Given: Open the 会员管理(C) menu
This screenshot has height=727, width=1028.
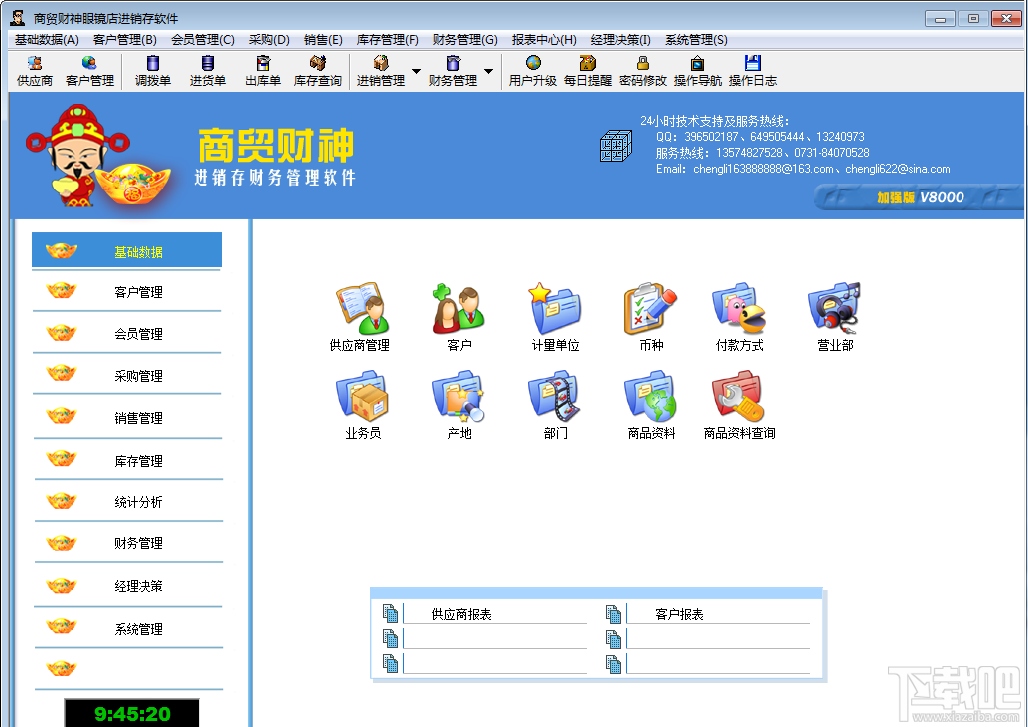Looking at the screenshot, I should click(x=203, y=40).
